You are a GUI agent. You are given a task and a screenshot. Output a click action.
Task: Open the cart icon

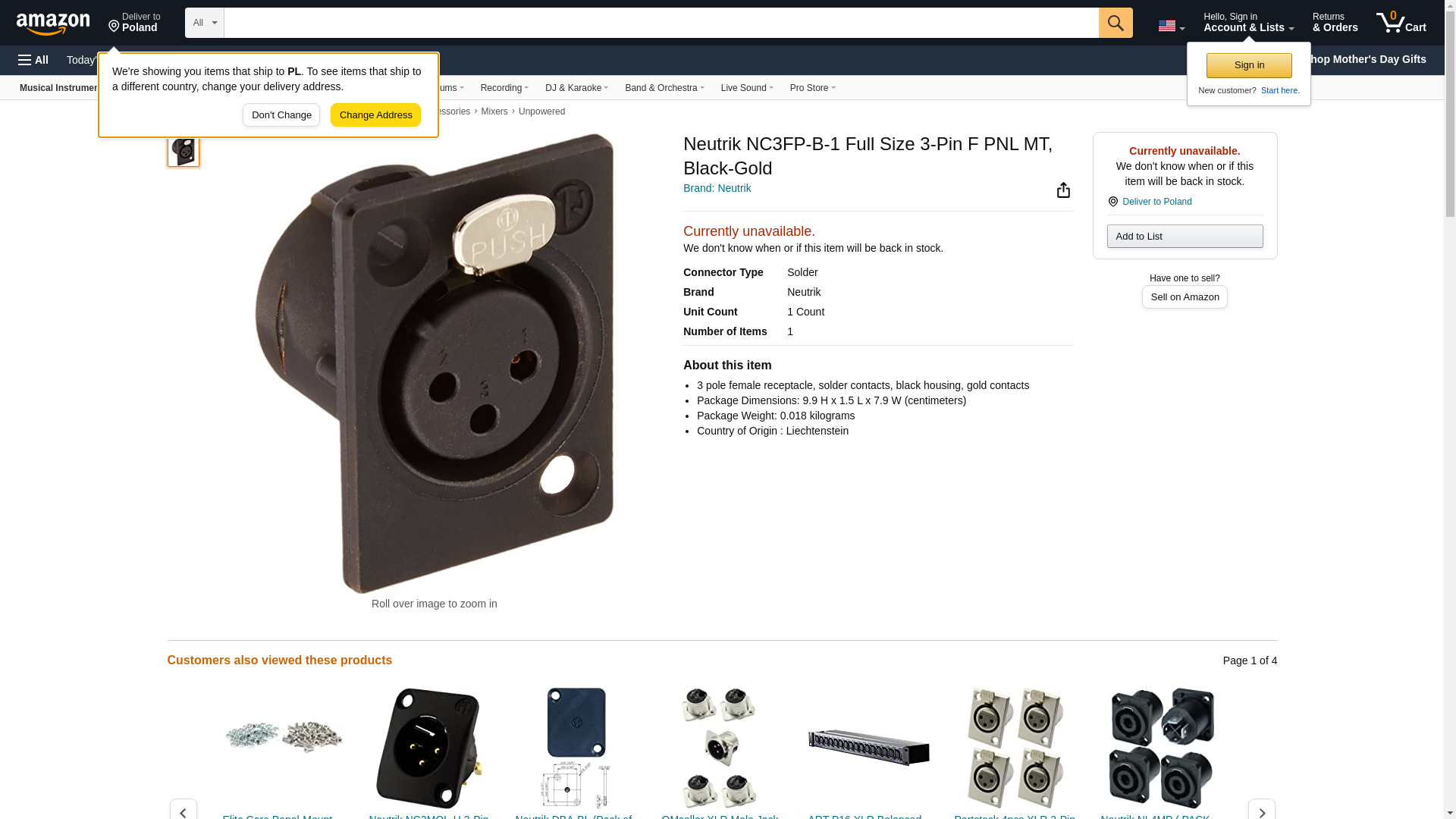click(x=1401, y=23)
